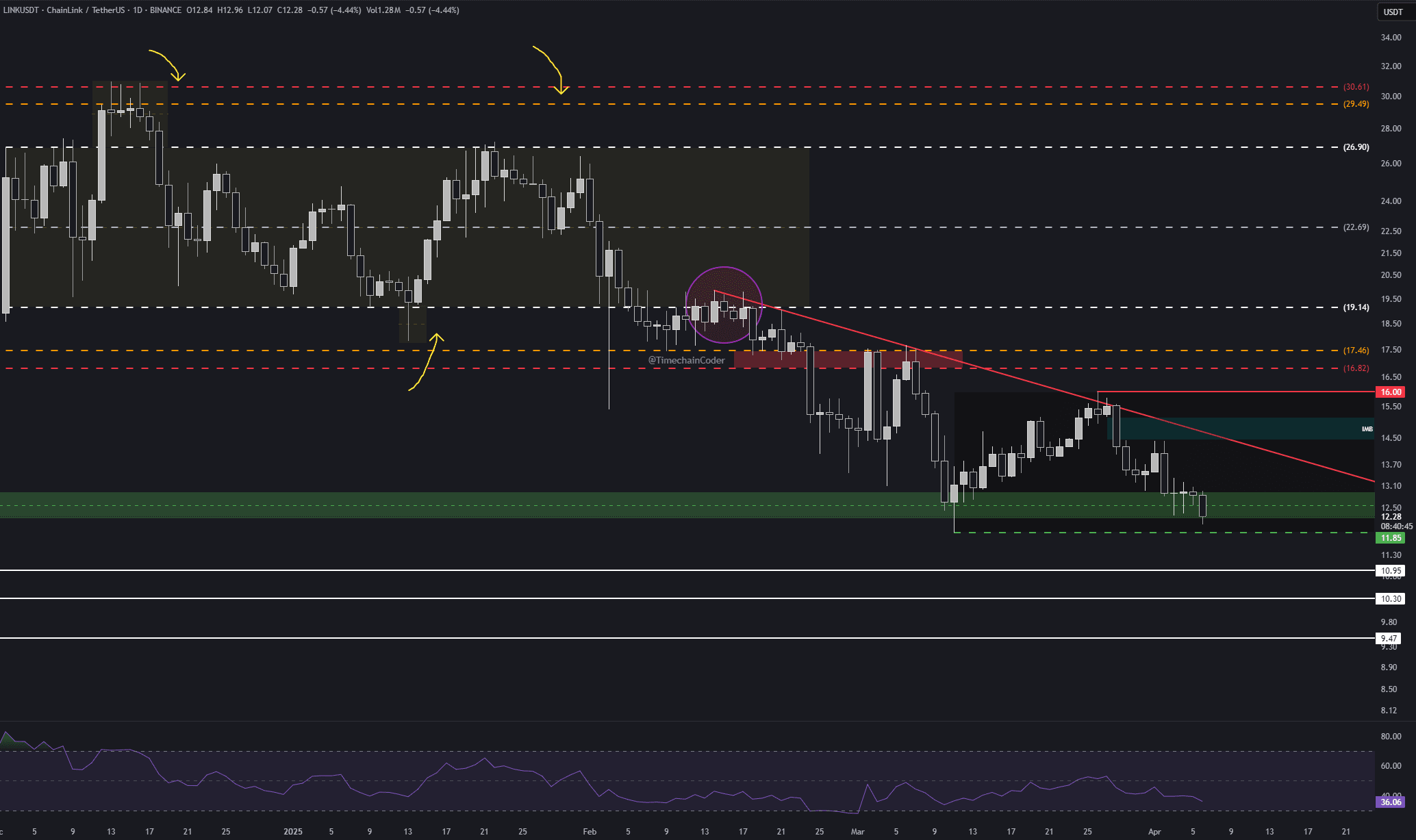Click the 10.30 horizontal line price label
This screenshot has width=1416, height=840.
1391,599
